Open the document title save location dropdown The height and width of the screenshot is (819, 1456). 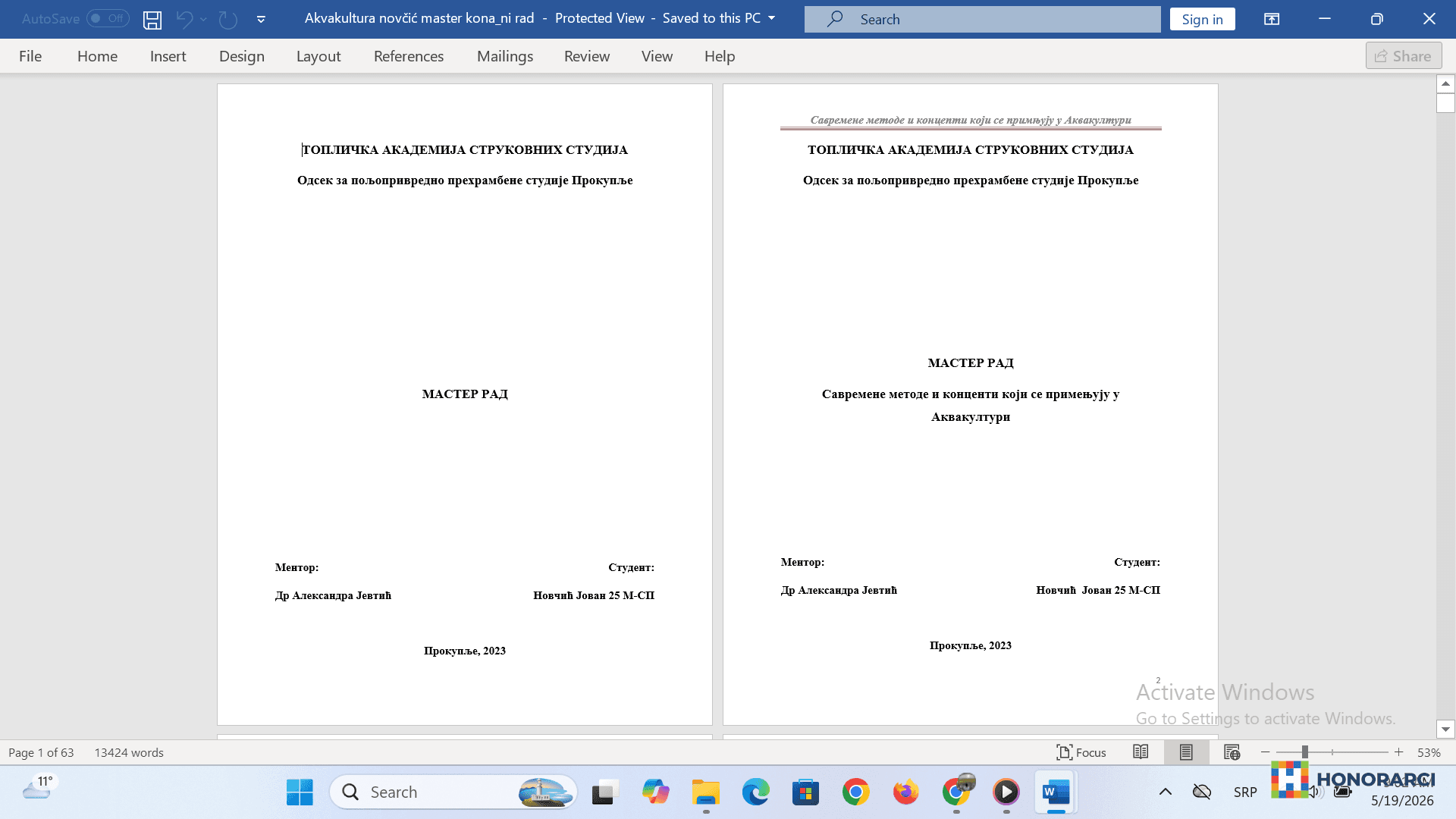click(772, 18)
